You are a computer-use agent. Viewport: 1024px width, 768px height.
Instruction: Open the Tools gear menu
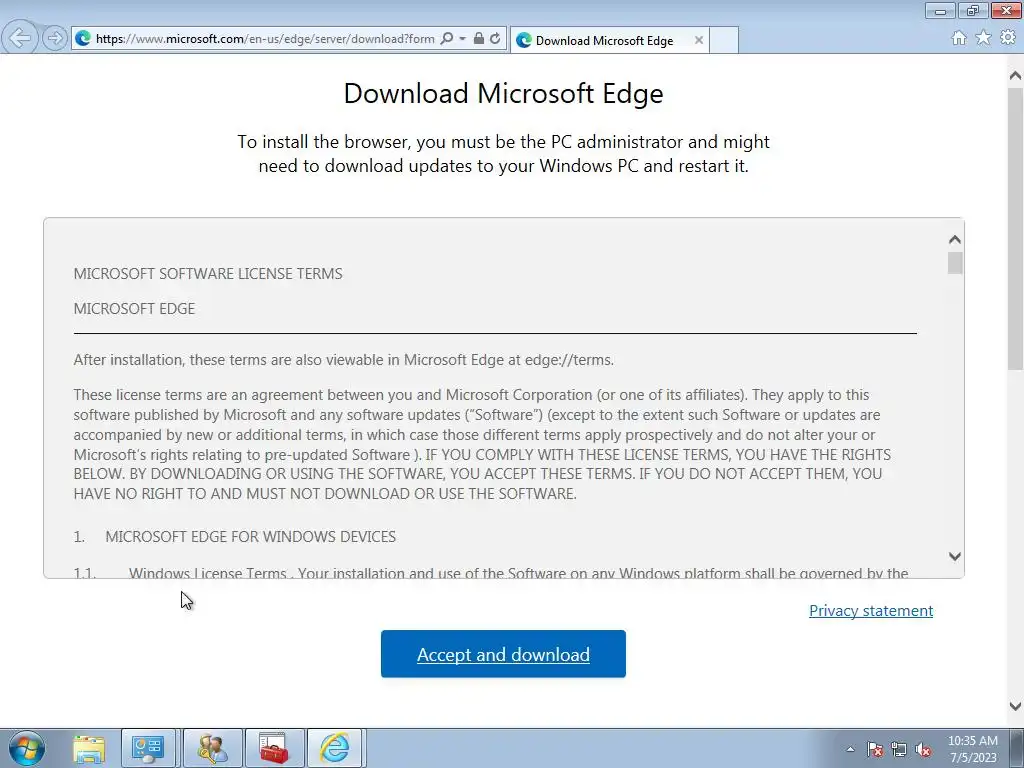[1008, 38]
